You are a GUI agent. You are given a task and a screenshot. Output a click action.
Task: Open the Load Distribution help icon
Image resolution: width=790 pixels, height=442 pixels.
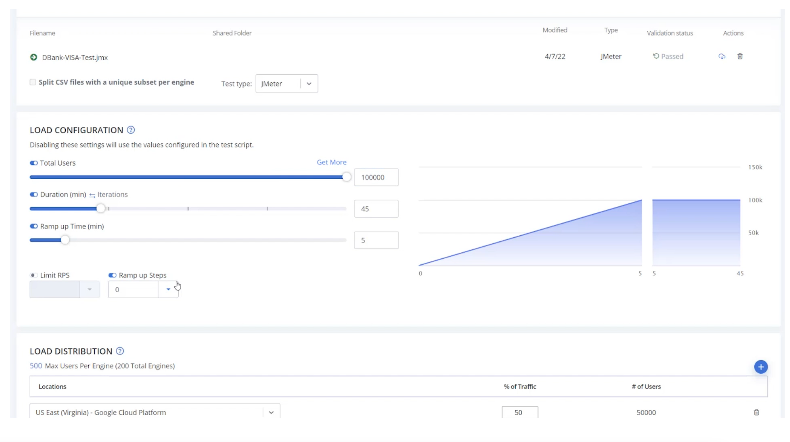120,351
